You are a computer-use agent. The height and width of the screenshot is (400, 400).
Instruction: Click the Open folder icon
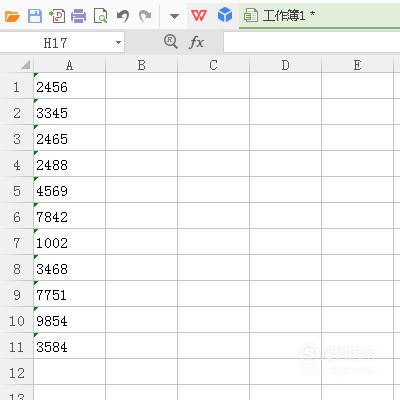click(x=12, y=16)
